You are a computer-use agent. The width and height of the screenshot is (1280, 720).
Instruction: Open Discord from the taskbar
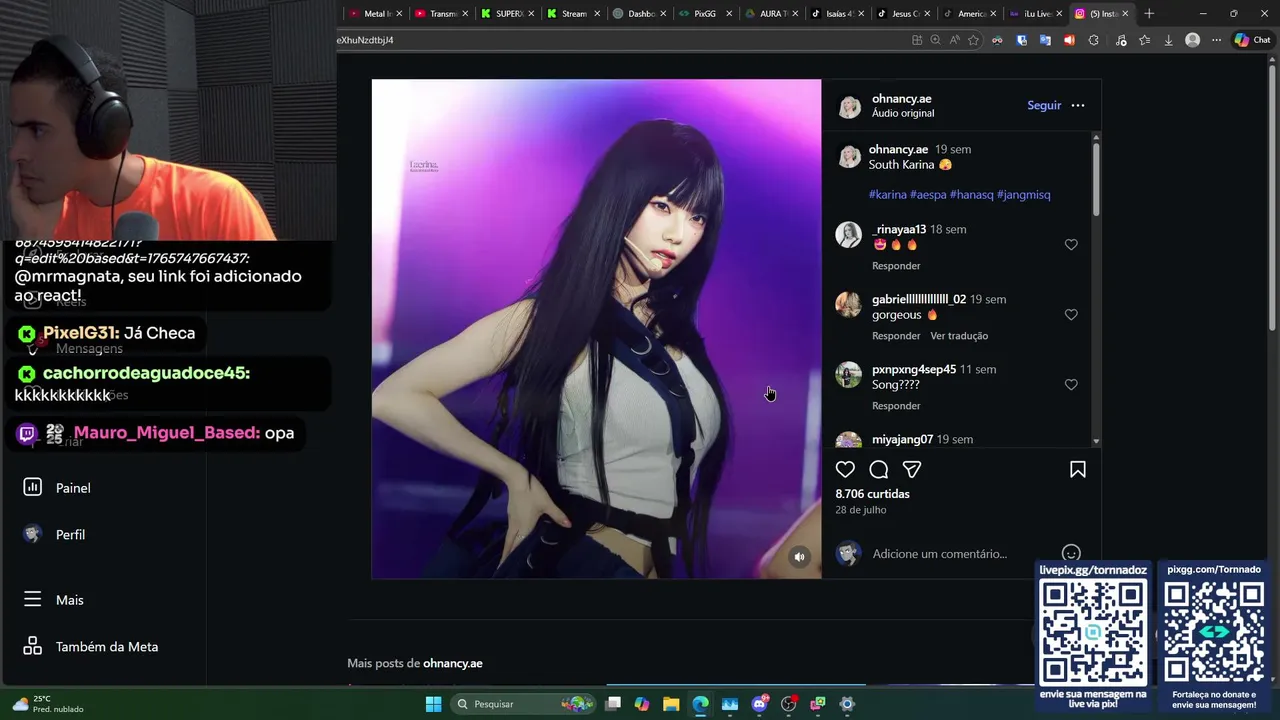(759, 704)
